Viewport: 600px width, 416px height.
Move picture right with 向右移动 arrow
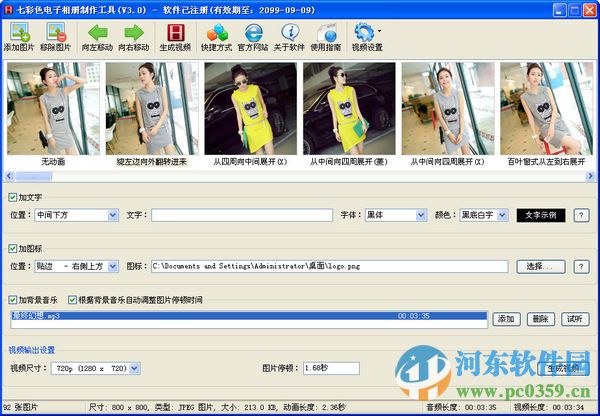[134, 37]
